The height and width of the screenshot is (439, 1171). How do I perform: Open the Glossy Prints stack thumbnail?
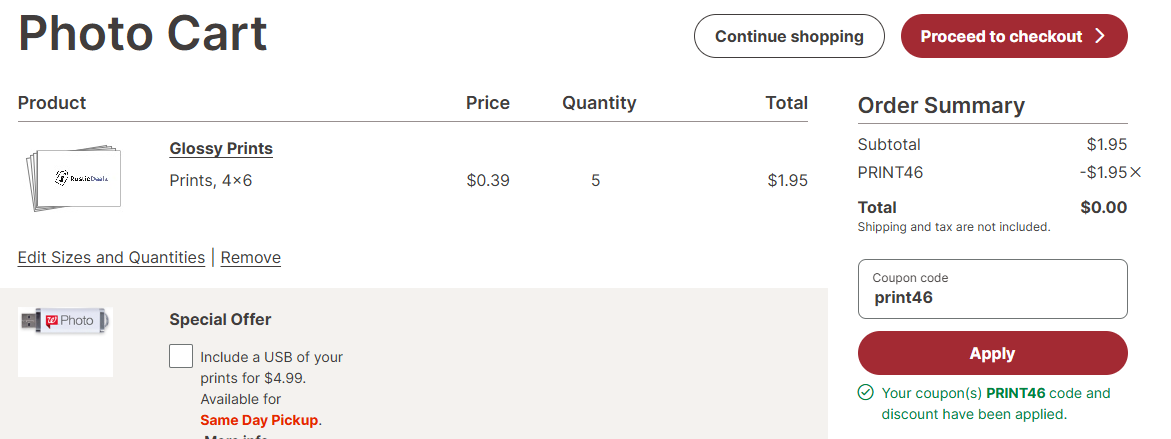coord(74,179)
